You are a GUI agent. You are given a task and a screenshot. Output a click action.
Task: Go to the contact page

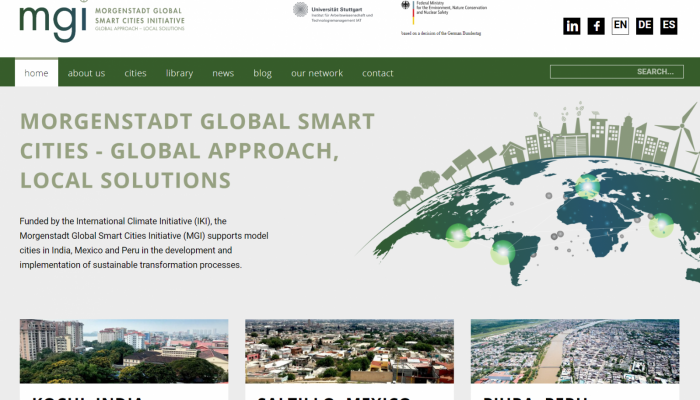(x=378, y=73)
